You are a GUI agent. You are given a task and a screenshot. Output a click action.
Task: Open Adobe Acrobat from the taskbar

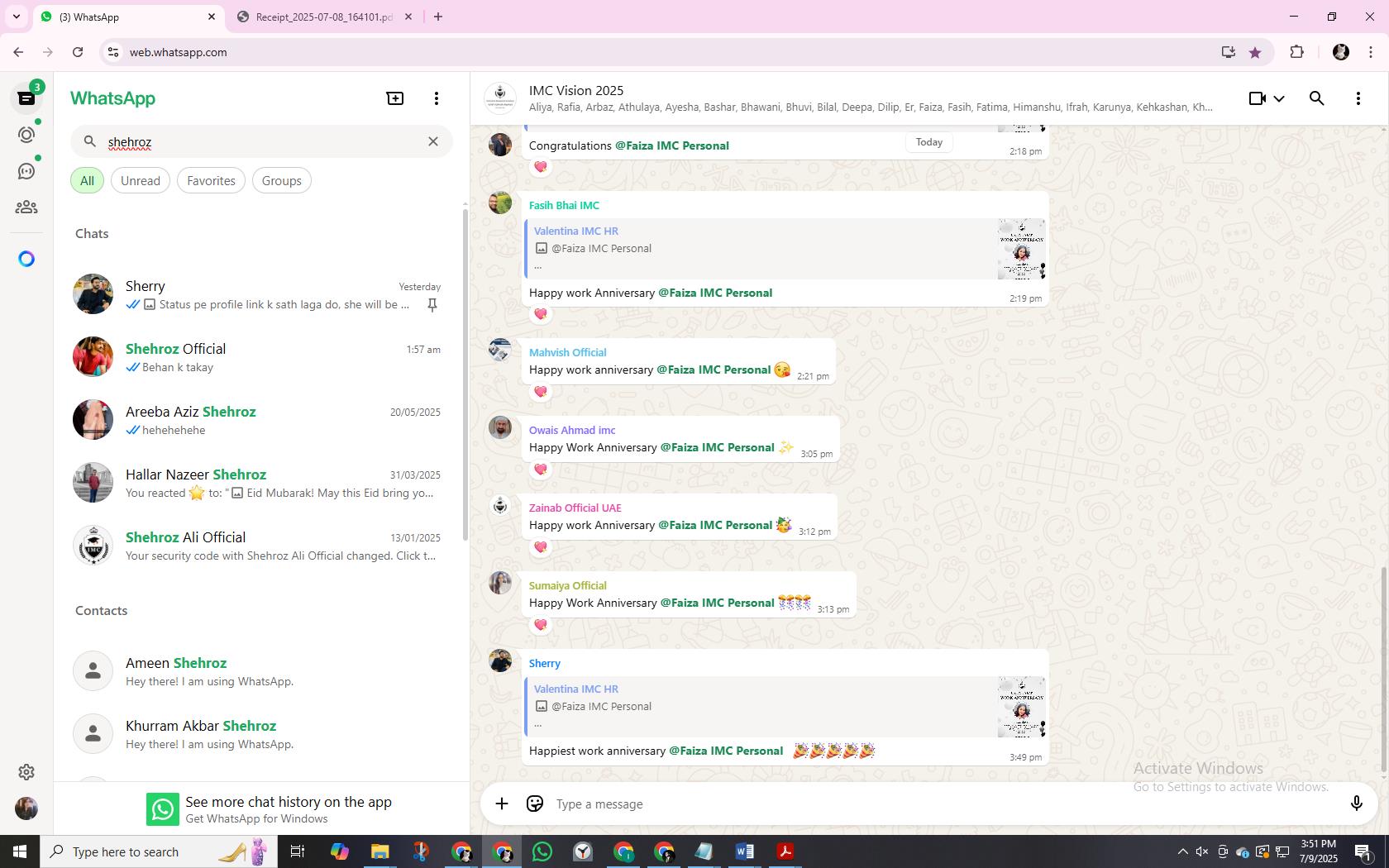click(785, 851)
